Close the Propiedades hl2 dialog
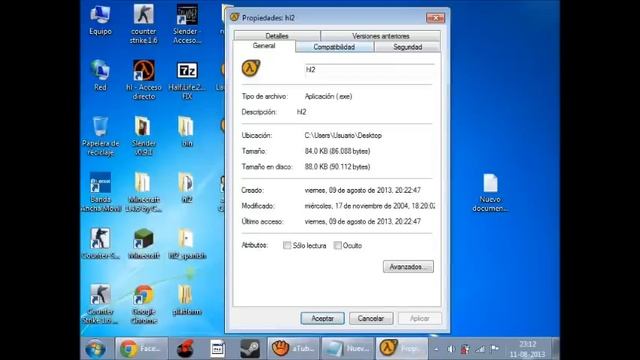 [436, 18]
